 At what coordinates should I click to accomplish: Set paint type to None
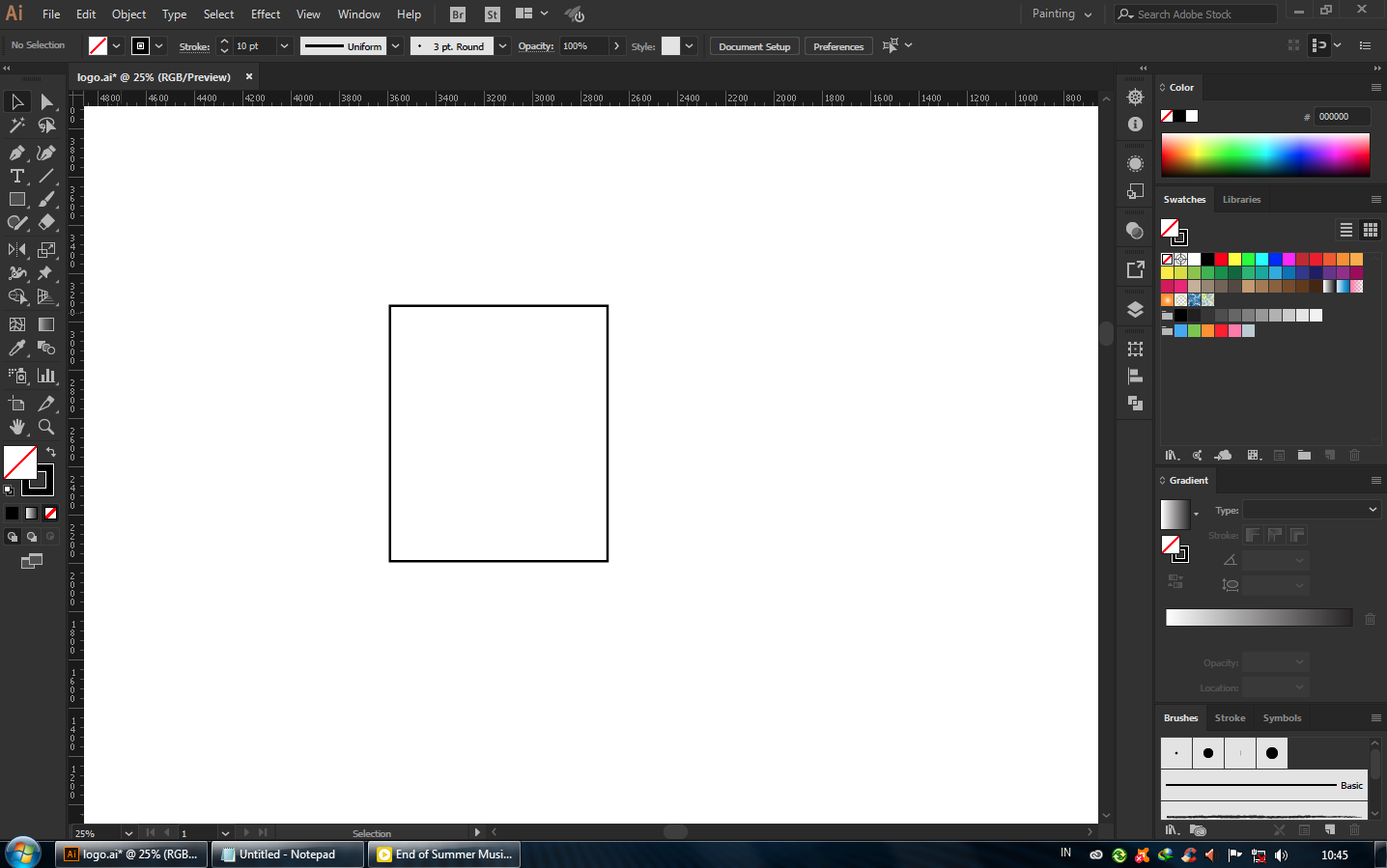point(50,514)
